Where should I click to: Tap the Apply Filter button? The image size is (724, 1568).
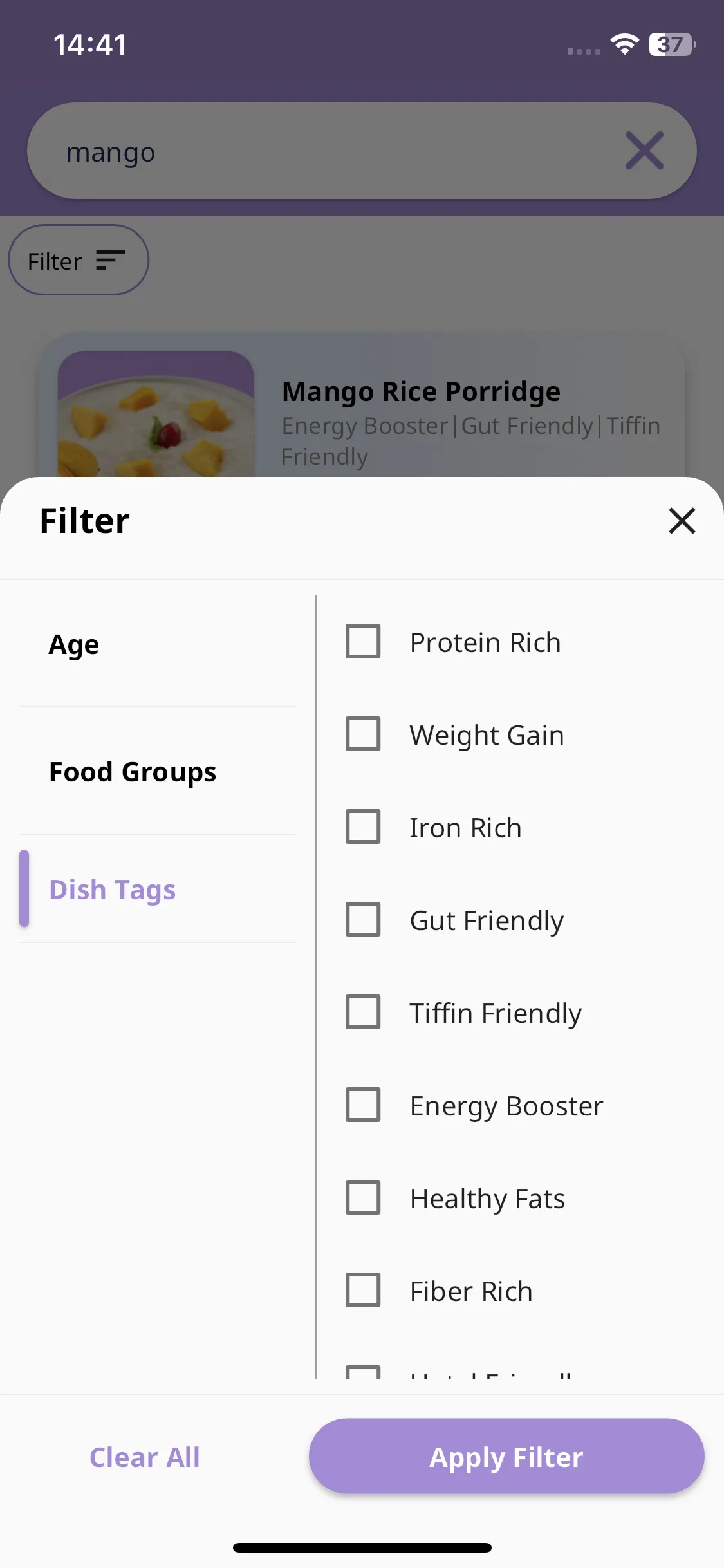[506, 1456]
